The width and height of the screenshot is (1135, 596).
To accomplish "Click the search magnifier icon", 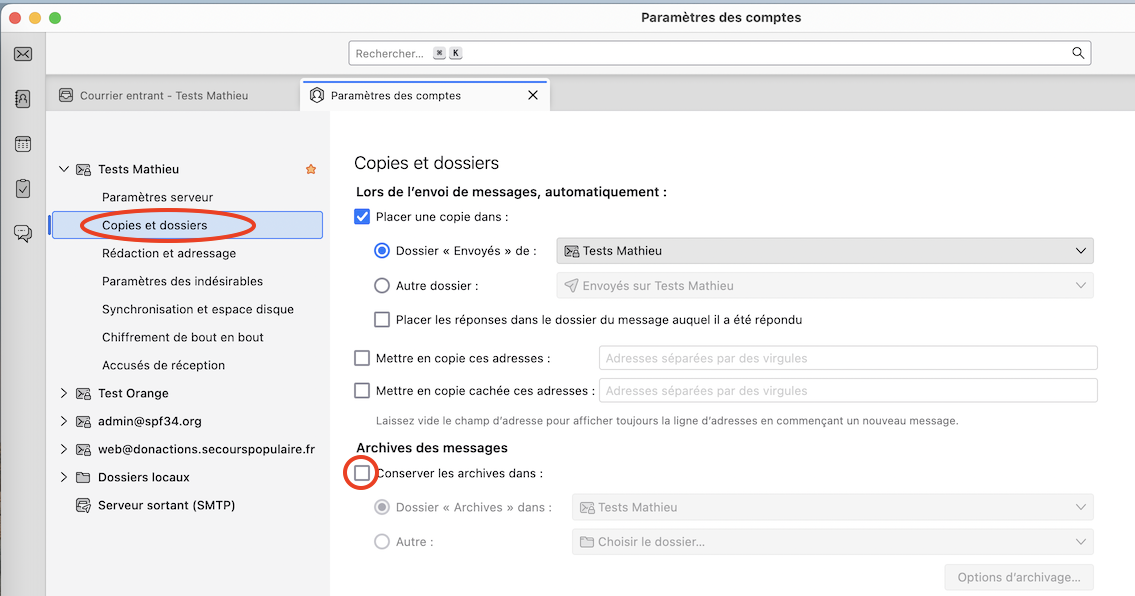I will pos(1078,53).
